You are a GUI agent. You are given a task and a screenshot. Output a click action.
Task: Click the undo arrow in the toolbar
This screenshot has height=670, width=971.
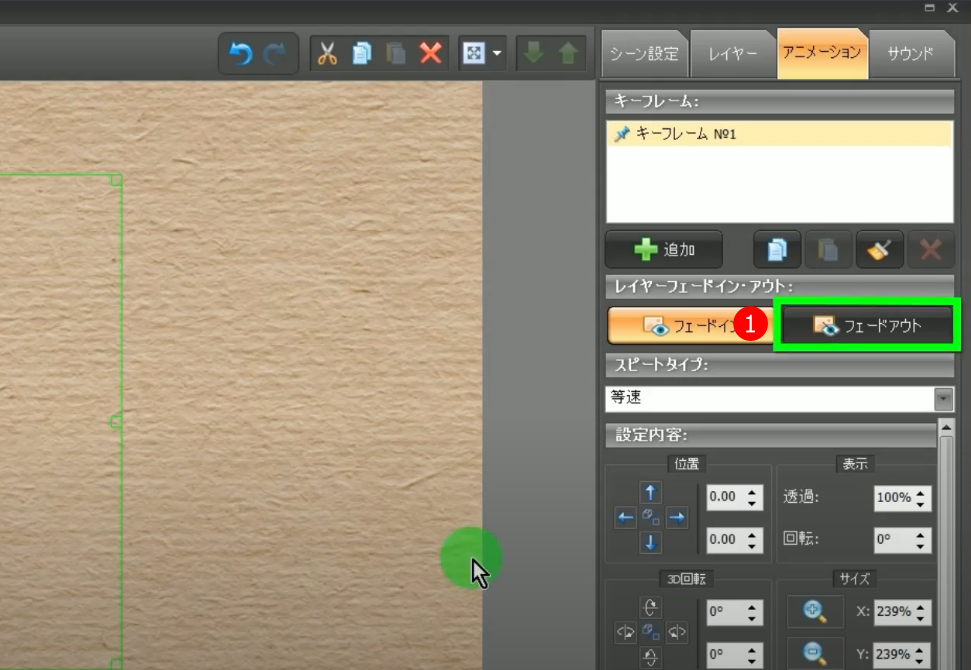click(x=241, y=53)
